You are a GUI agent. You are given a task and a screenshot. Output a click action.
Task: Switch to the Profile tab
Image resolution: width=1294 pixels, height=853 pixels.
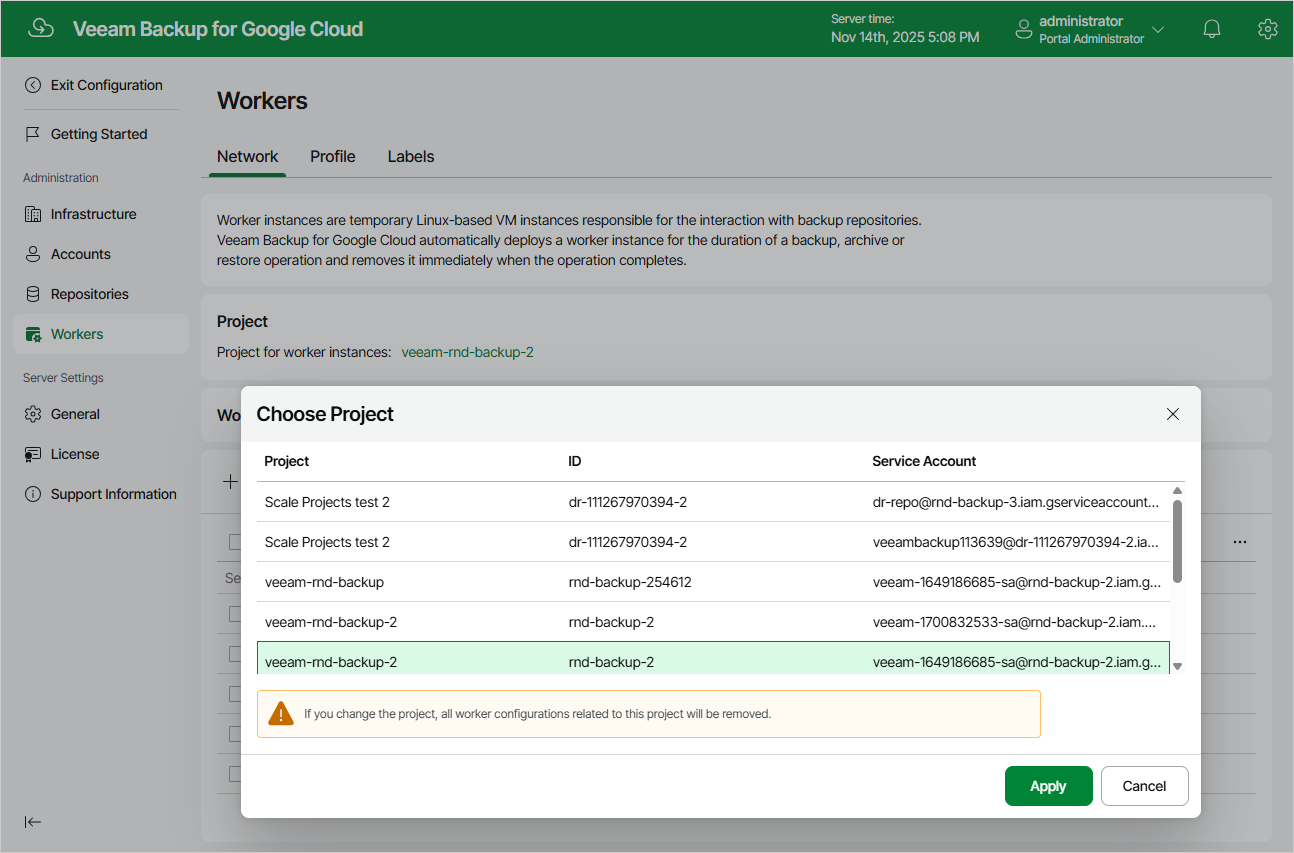pyautogui.click(x=333, y=156)
